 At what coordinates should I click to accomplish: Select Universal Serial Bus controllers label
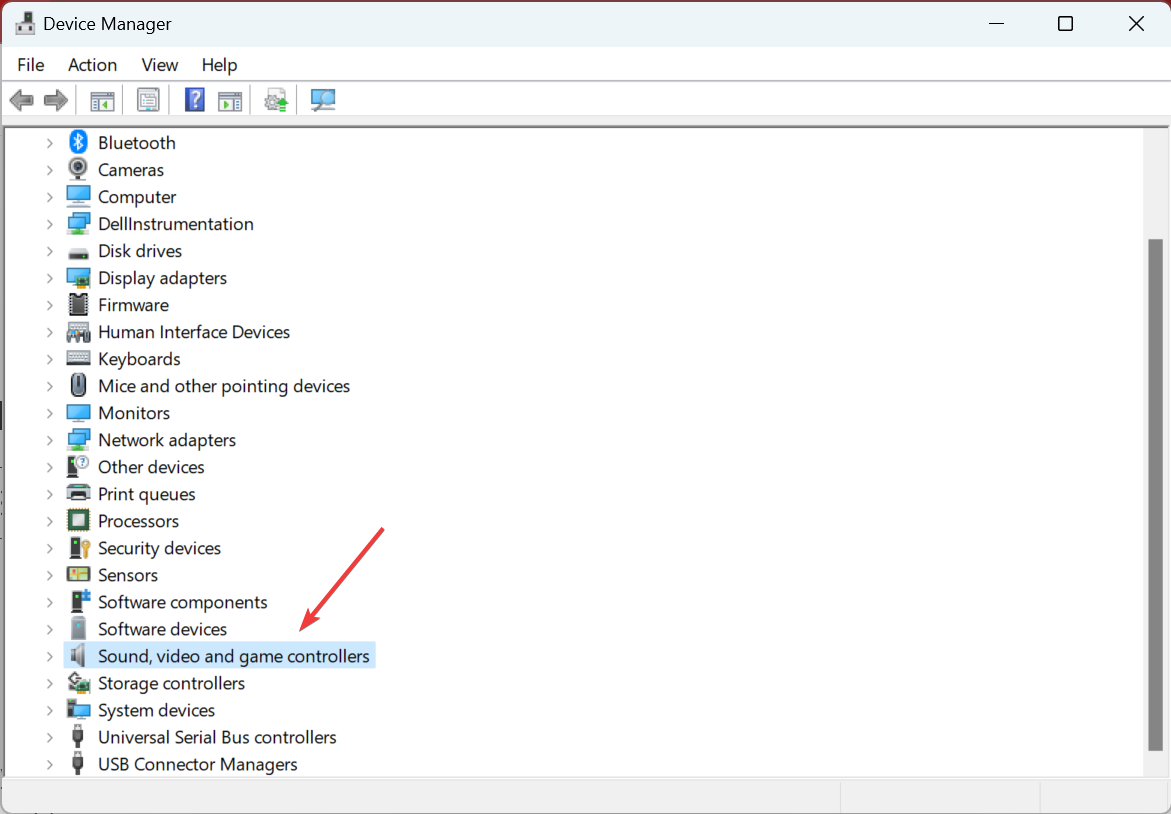(x=217, y=737)
